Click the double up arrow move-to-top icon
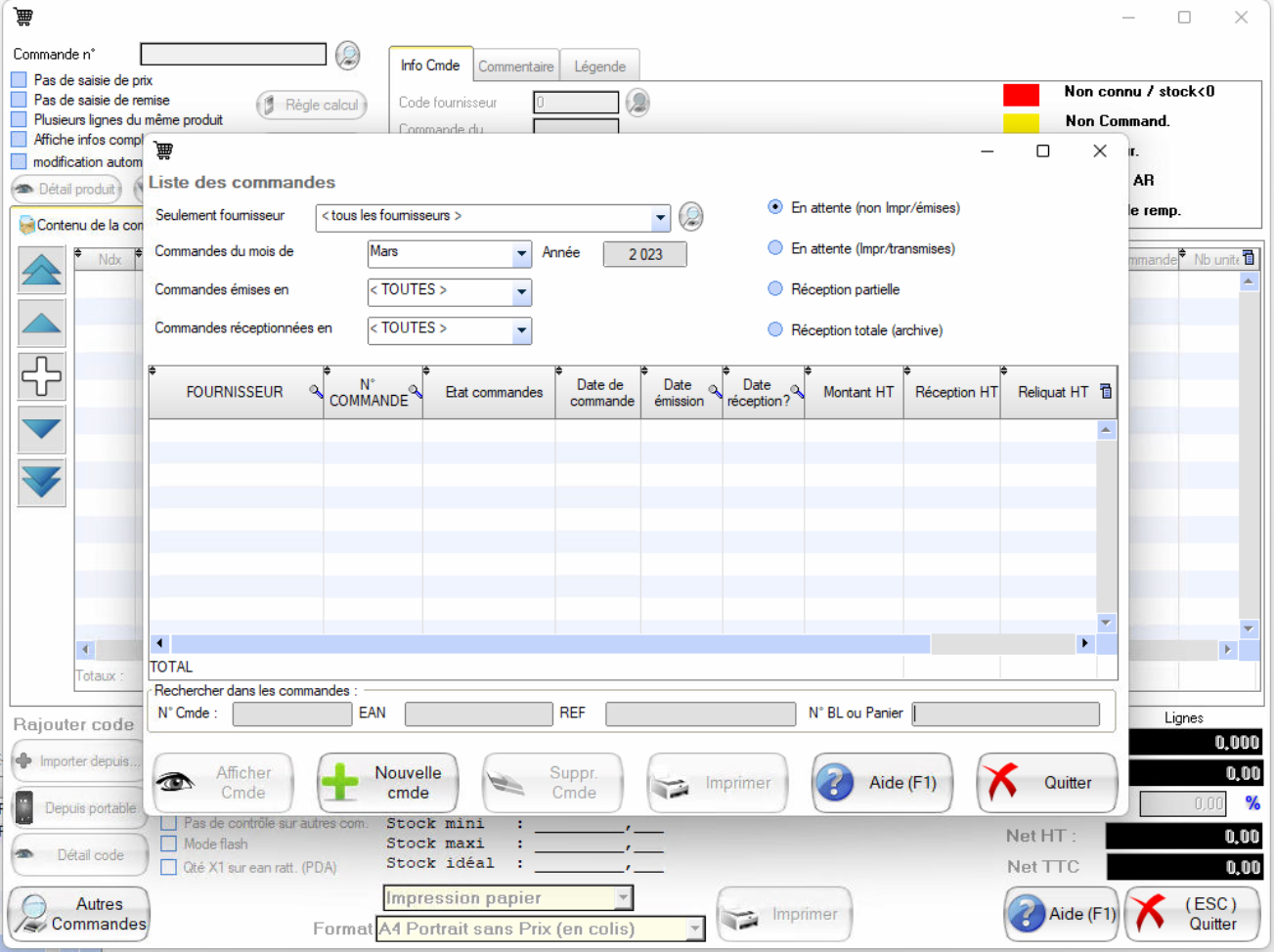This screenshot has height=952, width=1274. coord(41,270)
